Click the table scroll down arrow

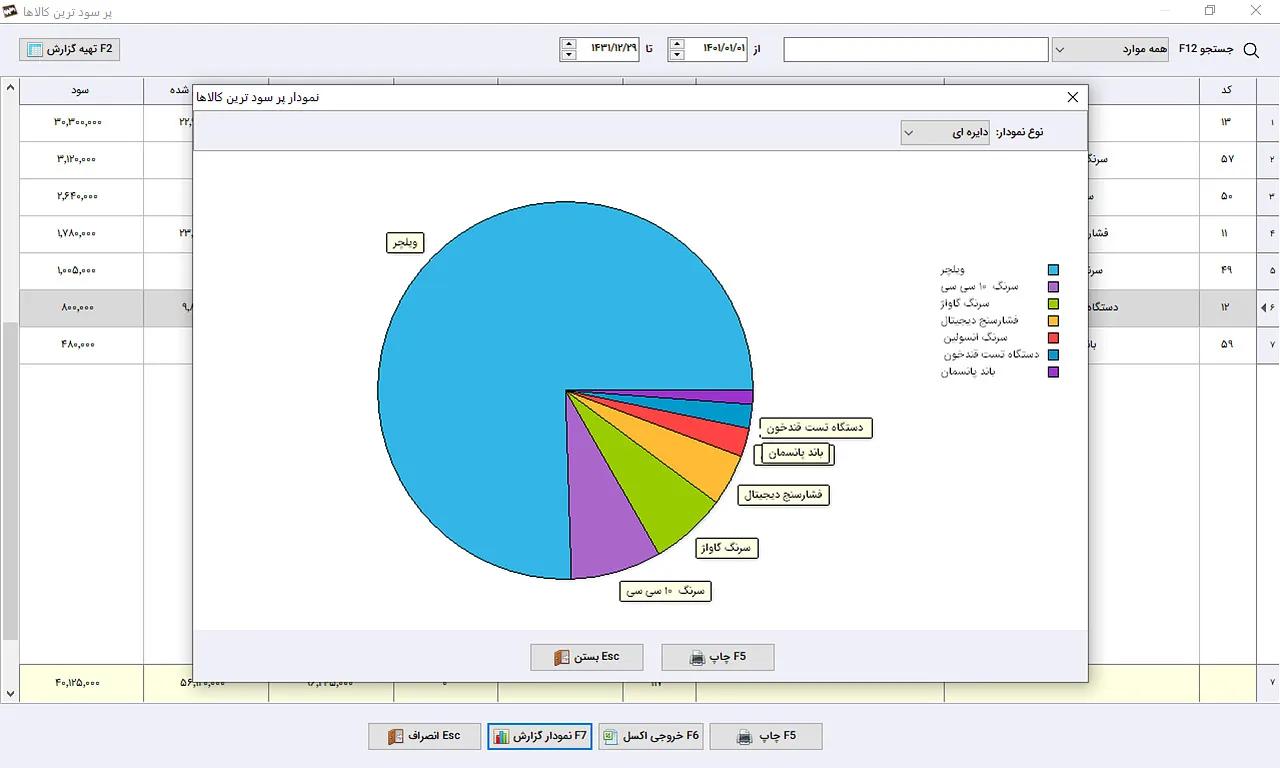coord(10,693)
